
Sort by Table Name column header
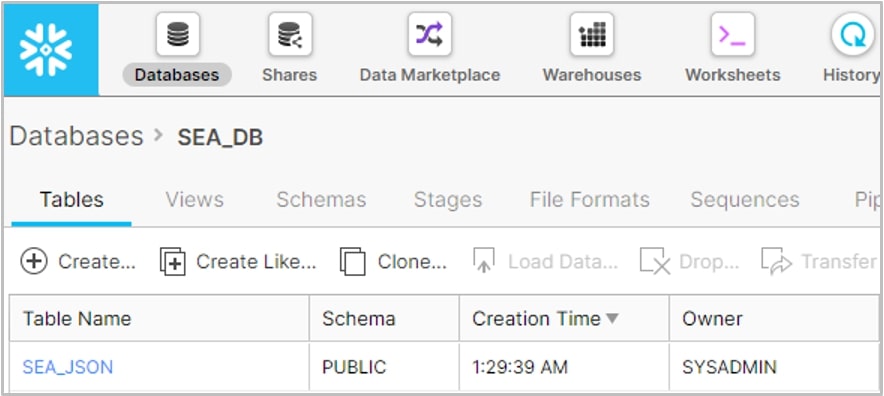point(77,319)
